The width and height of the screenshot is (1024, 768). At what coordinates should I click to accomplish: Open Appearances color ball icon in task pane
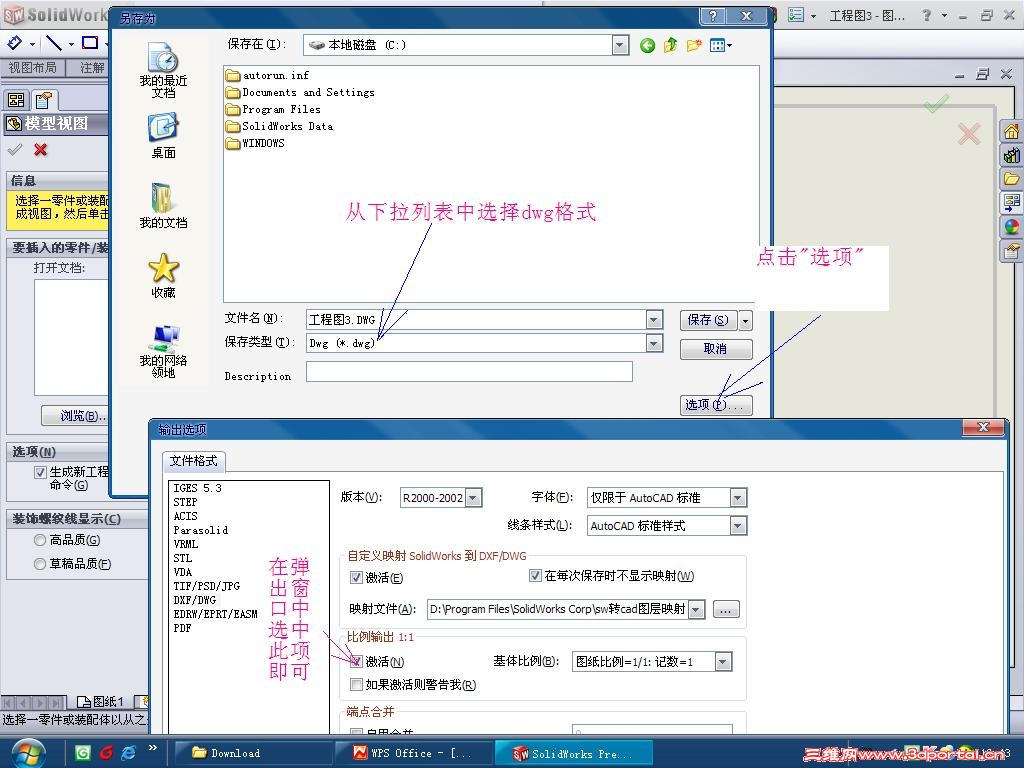coord(1012,227)
